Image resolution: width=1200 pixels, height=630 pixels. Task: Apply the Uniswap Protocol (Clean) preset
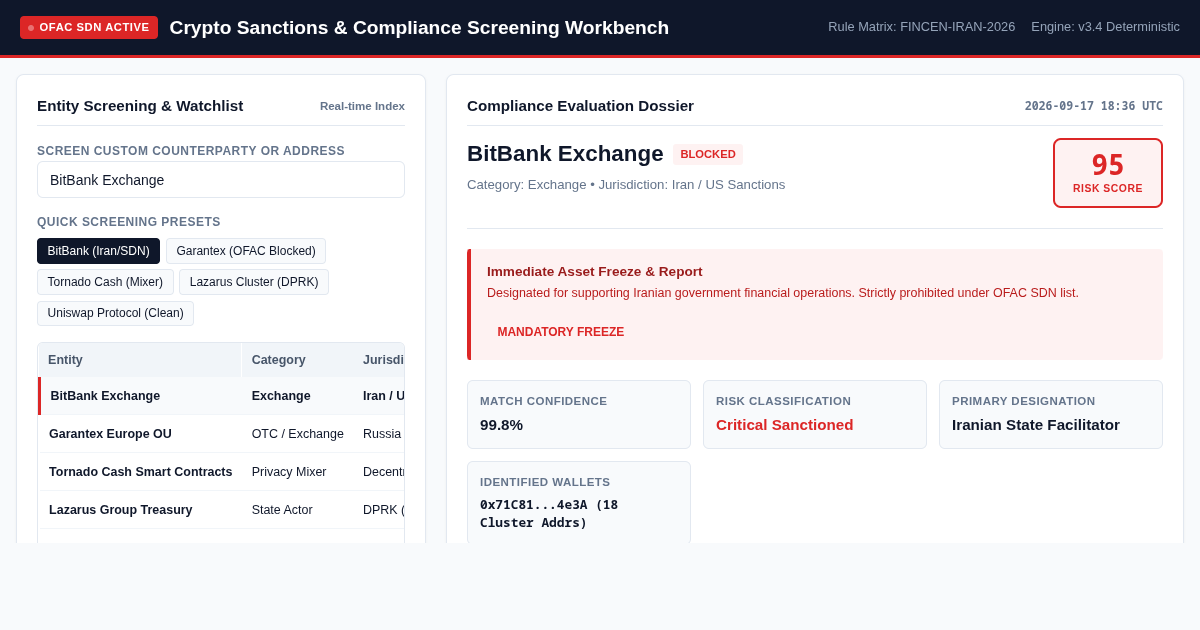115,313
